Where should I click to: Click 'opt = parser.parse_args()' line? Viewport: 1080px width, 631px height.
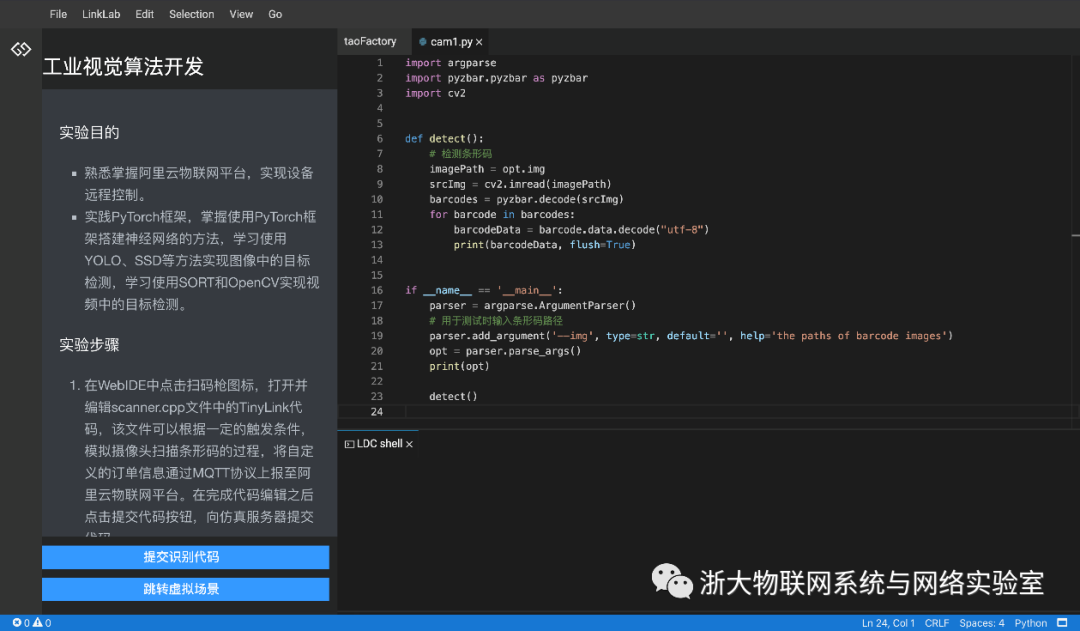coord(505,351)
